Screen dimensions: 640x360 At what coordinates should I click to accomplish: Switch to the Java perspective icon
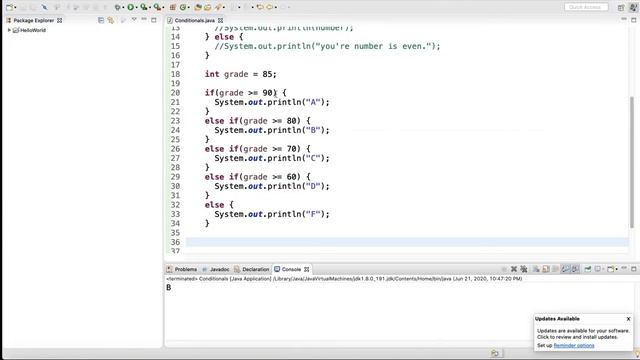633,7
